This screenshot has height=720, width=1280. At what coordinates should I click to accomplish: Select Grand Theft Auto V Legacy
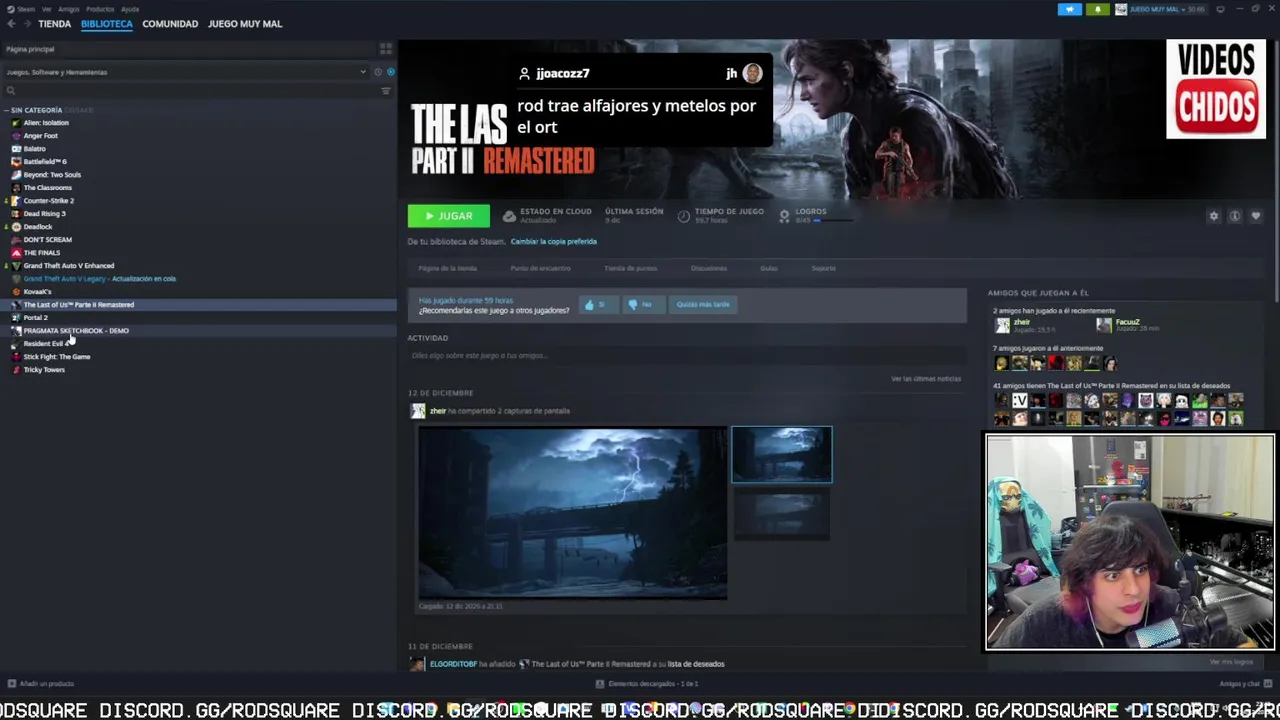99,279
